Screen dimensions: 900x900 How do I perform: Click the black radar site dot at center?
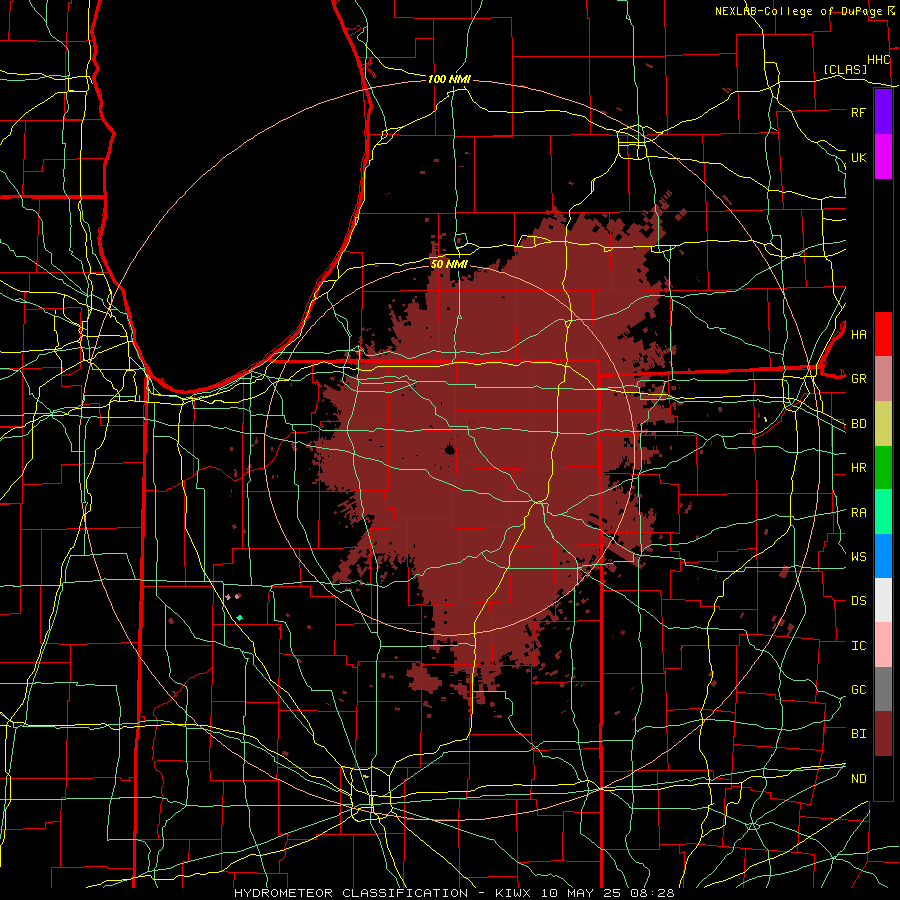click(449, 449)
